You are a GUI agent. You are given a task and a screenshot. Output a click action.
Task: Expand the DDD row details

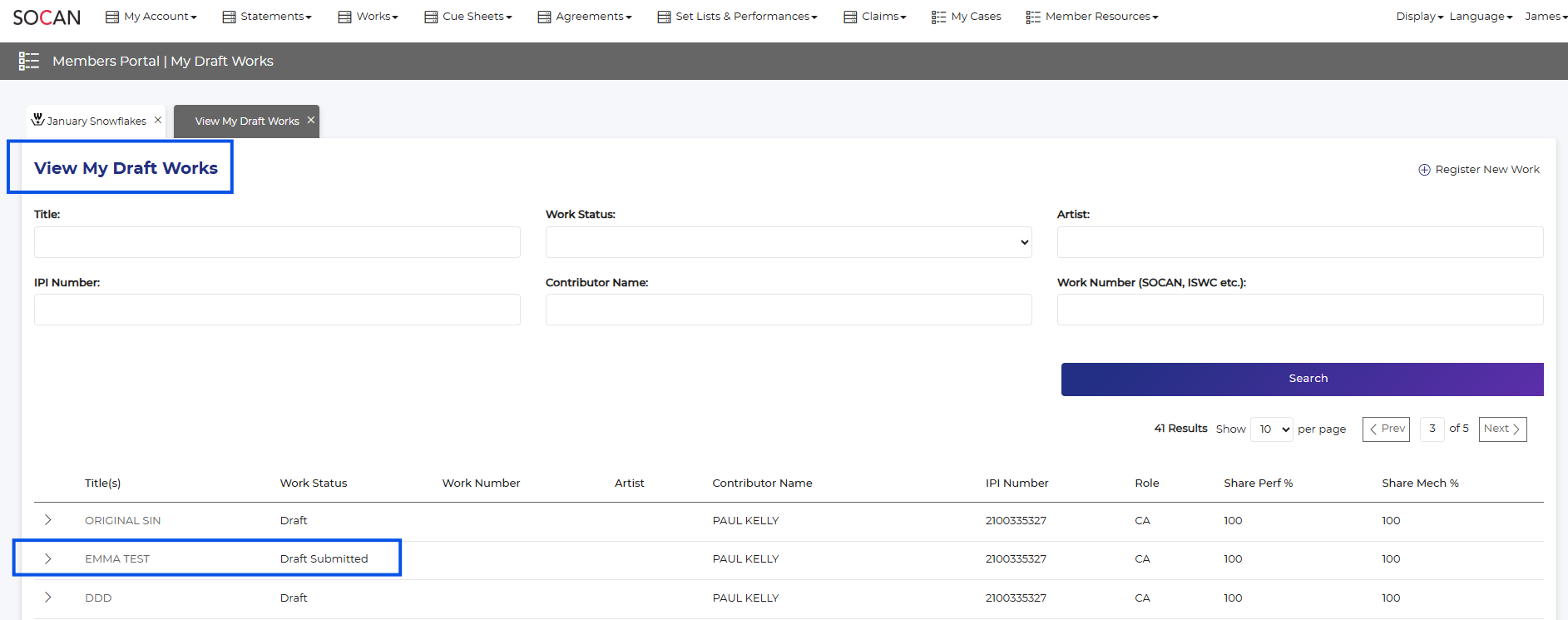pos(48,598)
